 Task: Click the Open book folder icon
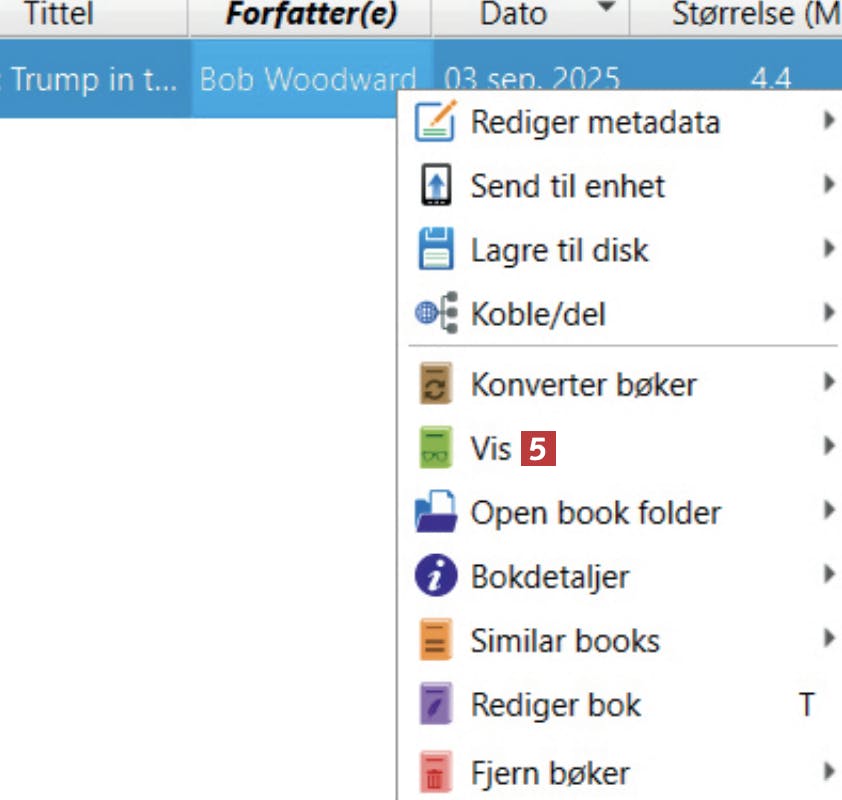[435, 513]
